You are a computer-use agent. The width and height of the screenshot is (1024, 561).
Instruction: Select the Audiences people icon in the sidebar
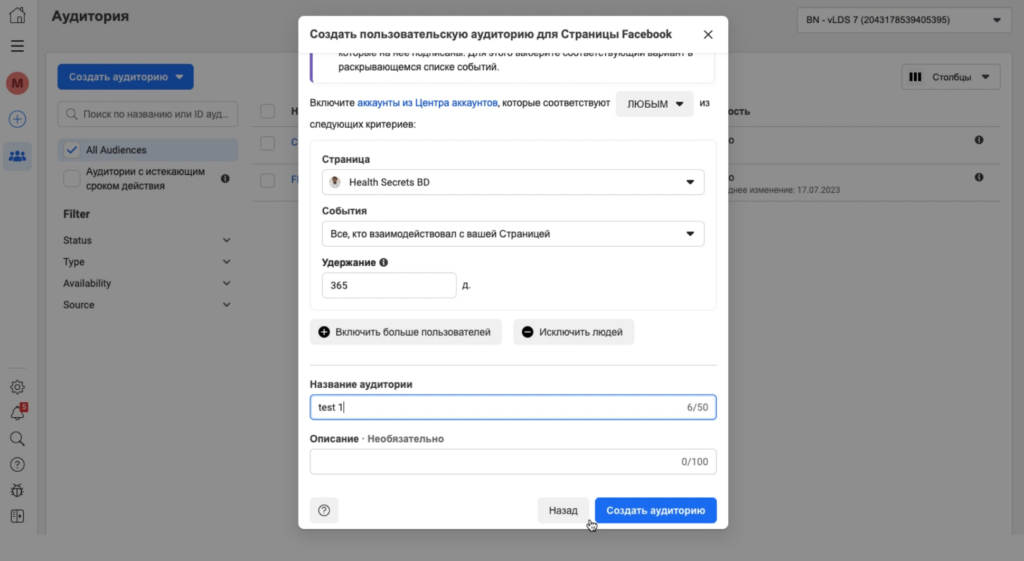tap(18, 156)
